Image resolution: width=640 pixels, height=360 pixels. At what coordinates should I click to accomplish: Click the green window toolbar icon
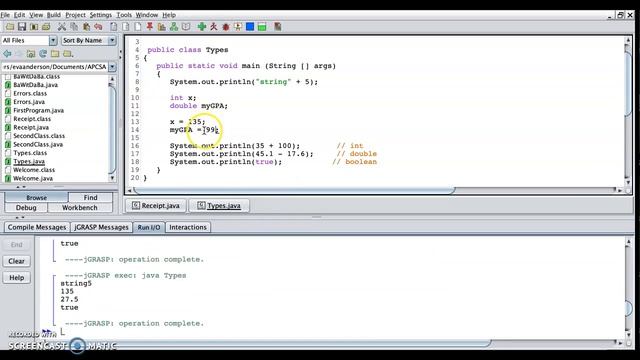click(x=262, y=27)
